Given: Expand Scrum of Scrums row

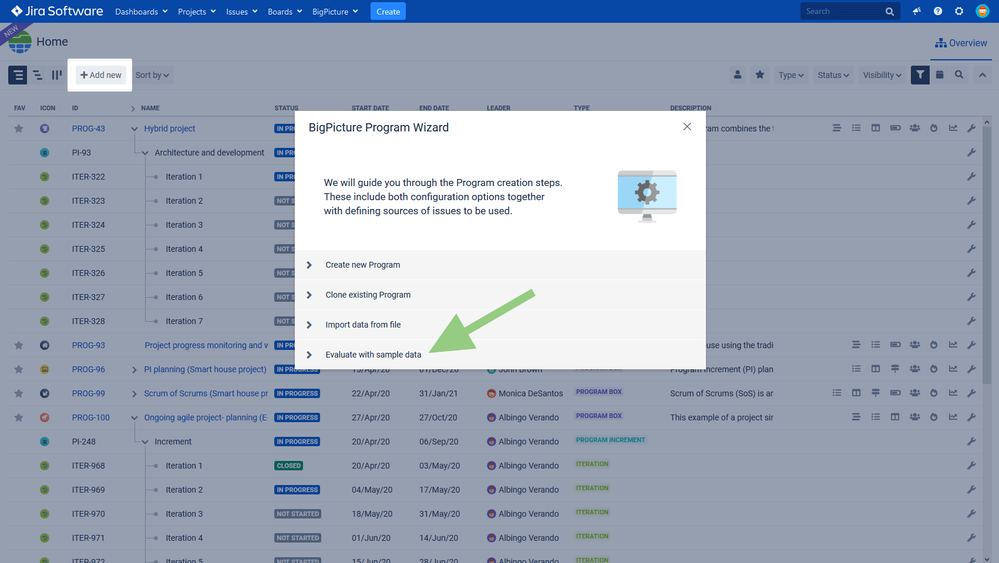Looking at the screenshot, I should [x=134, y=394].
